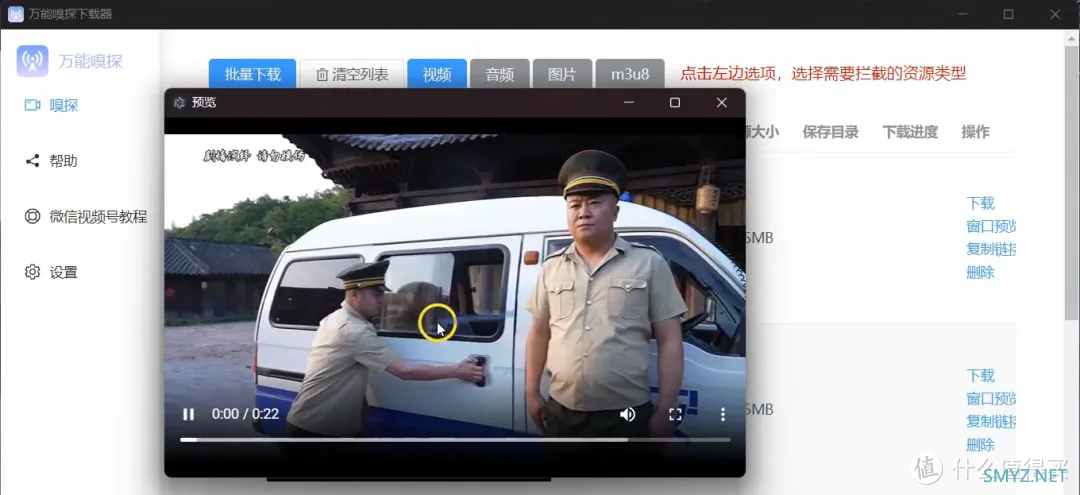This screenshot has width=1080, height=495.
Task: Click the video progress bar
Action: pyautogui.click(x=455, y=439)
